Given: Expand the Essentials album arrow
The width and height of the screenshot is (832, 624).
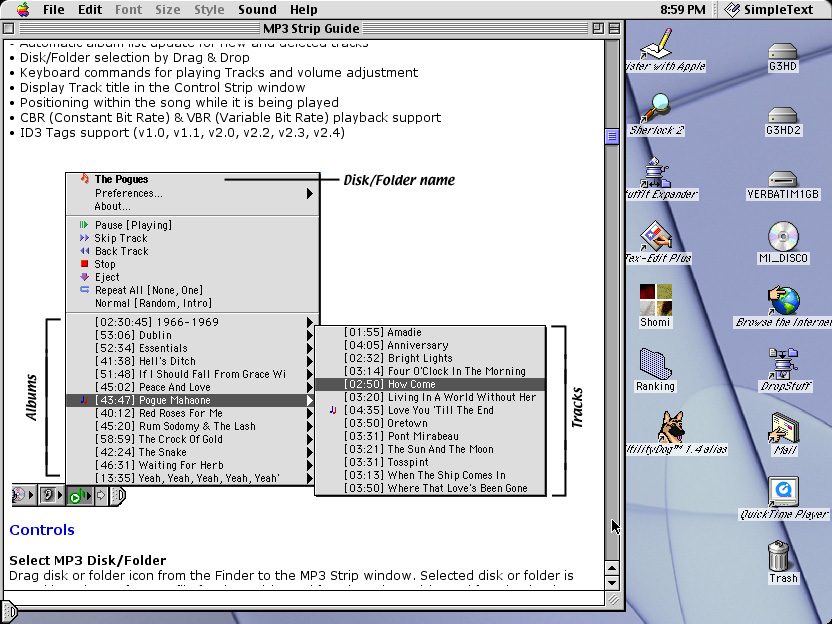Looking at the screenshot, I should pos(310,348).
